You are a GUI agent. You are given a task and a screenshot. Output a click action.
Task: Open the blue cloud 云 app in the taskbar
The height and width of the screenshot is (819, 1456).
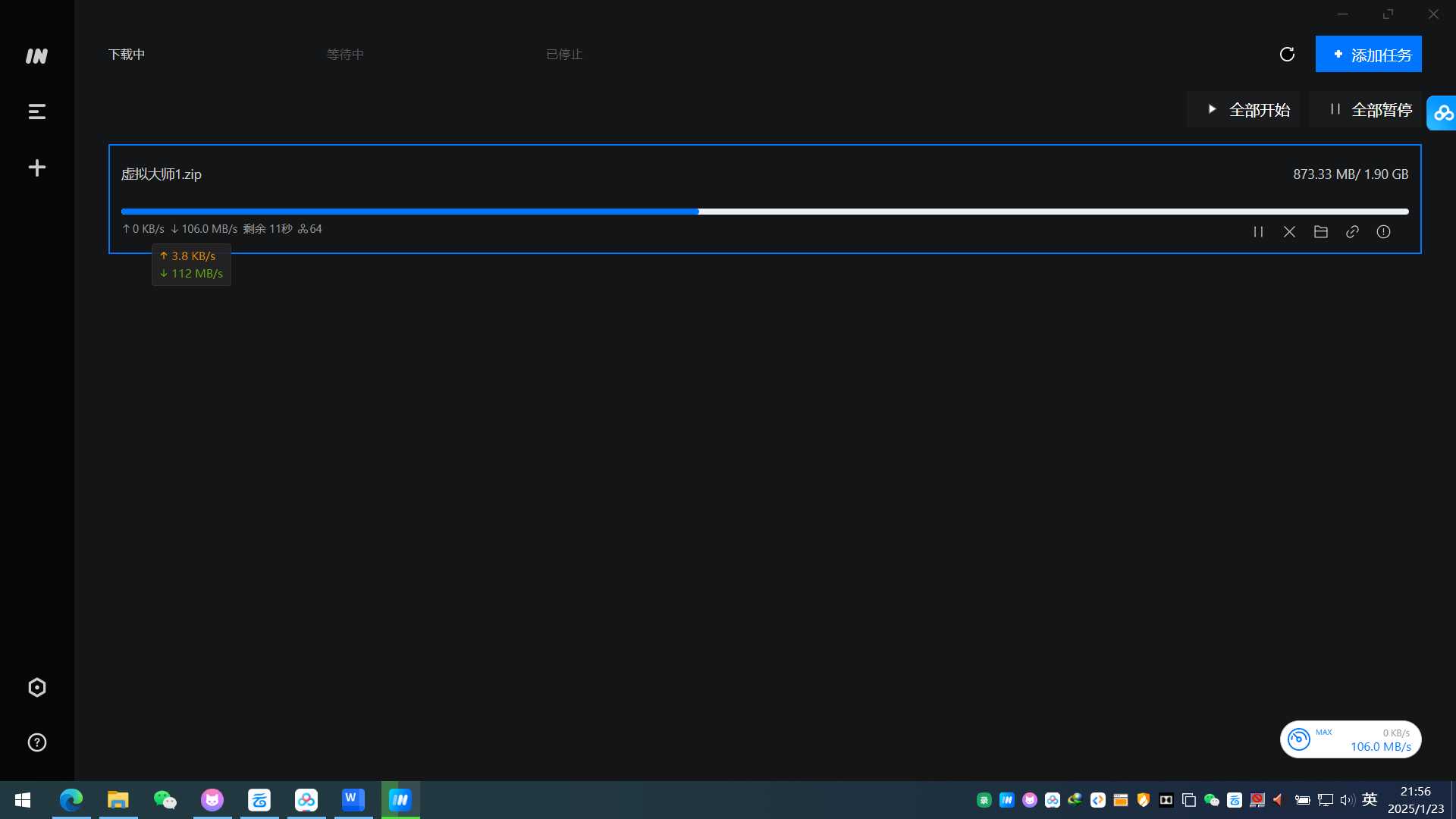(x=259, y=800)
